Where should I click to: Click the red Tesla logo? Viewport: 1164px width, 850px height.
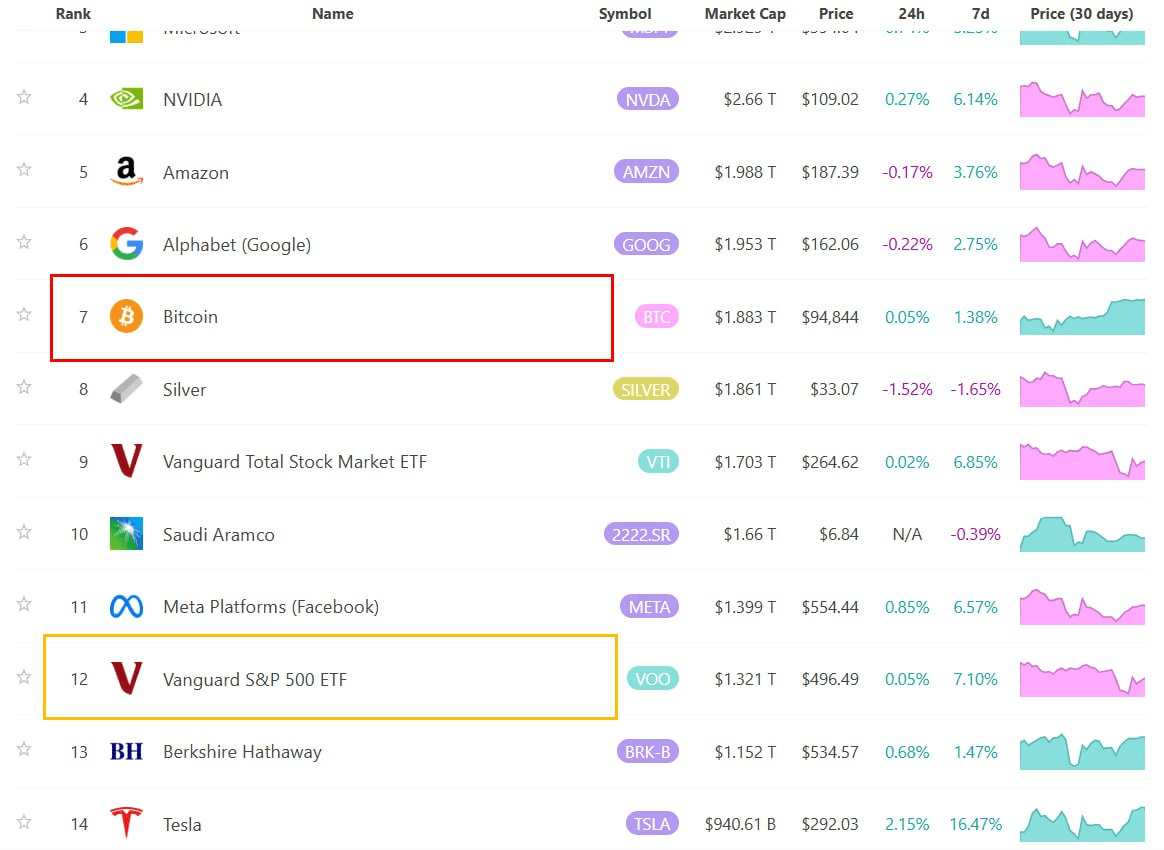pyautogui.click(x=126, y=823)
